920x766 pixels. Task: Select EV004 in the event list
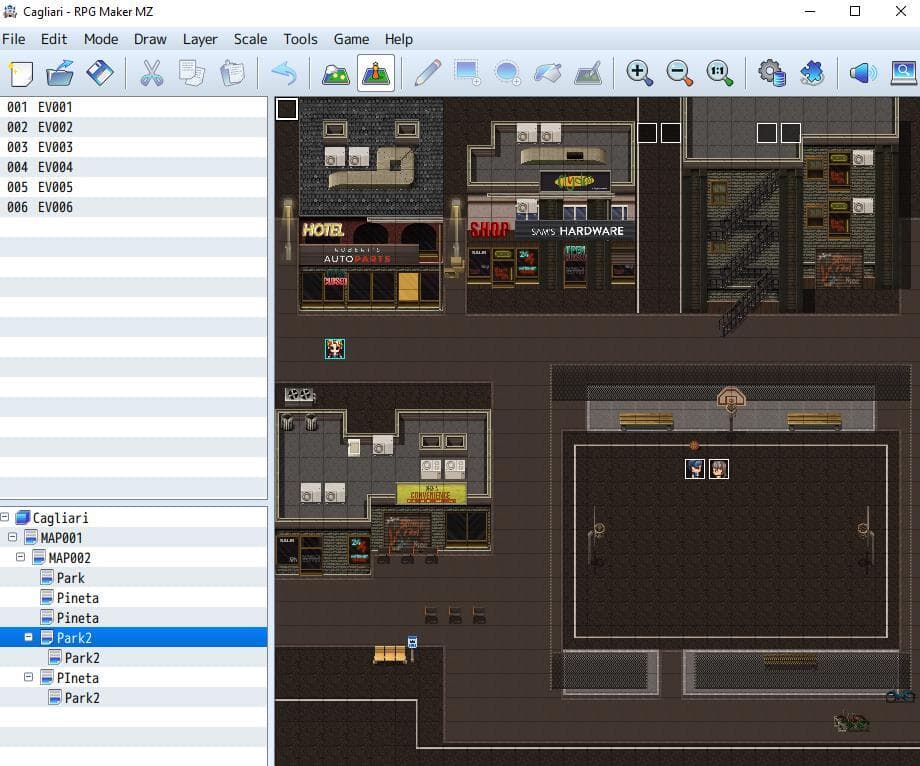[134, 167]
